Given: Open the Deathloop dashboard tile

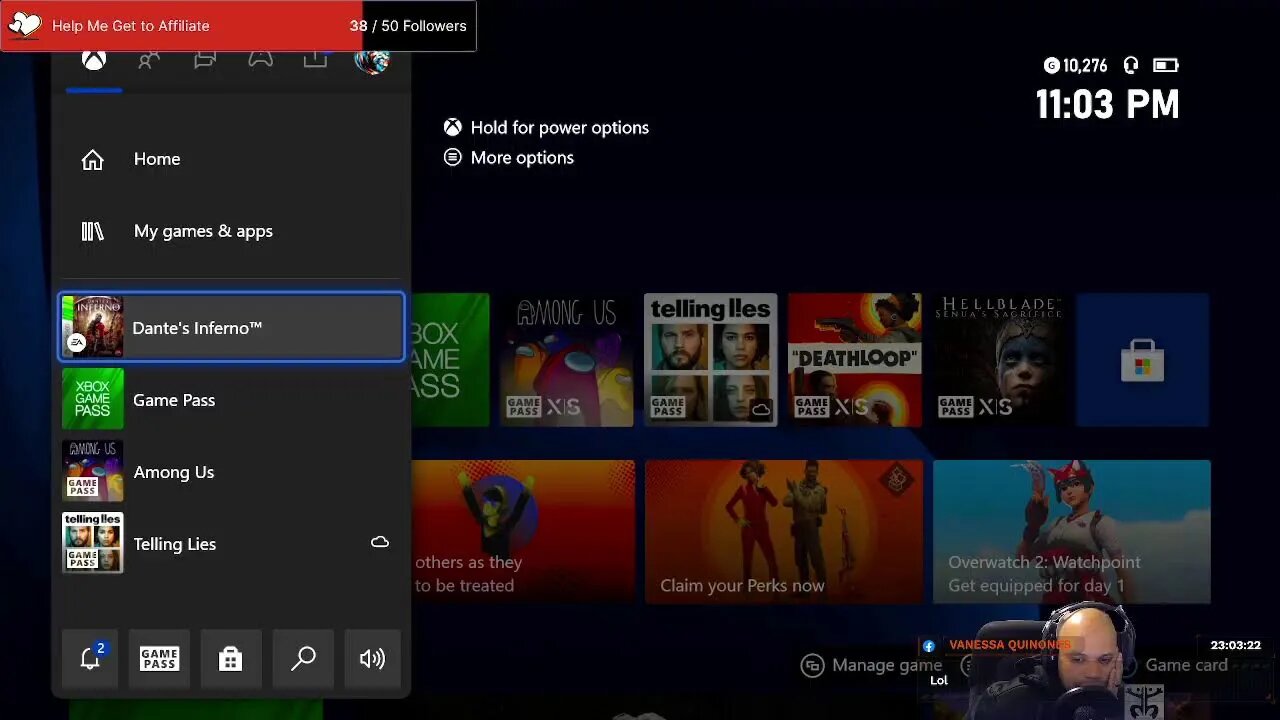Looking at the screenshot, I should click(855, 360).
